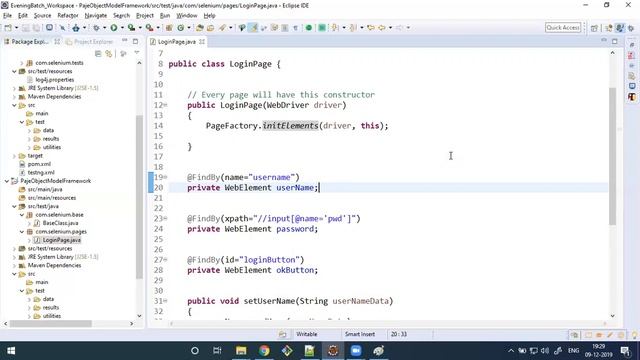The image size is (640, 360).
Task: Click the Search flashlight toolbar icon
Action: (x=222, y=28)
